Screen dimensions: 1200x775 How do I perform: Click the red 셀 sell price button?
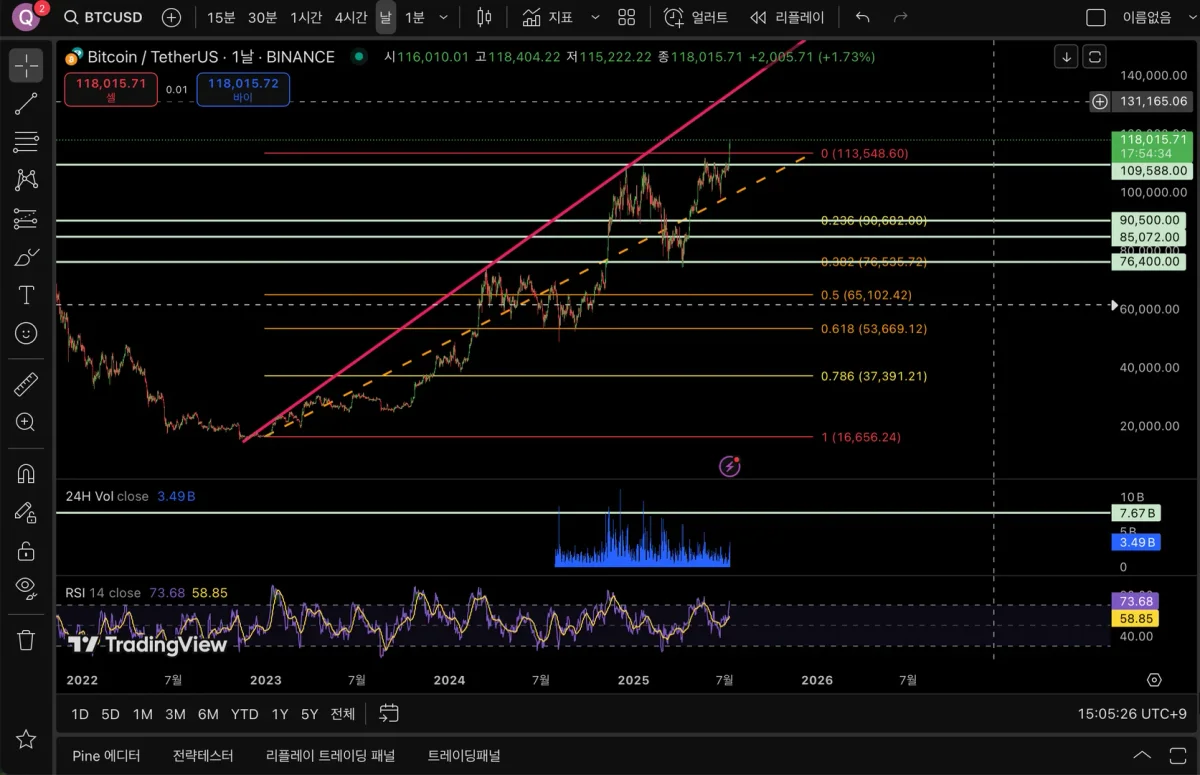pos(111,89)
